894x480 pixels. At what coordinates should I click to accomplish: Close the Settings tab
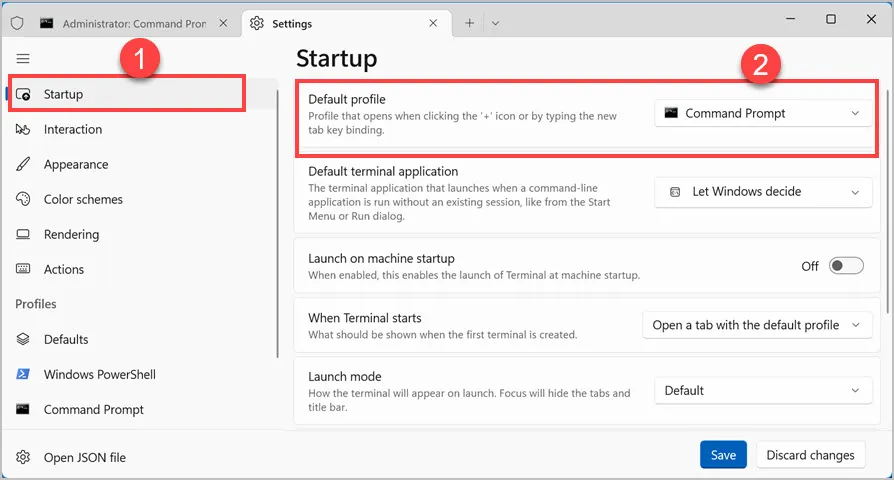(433, 23)
